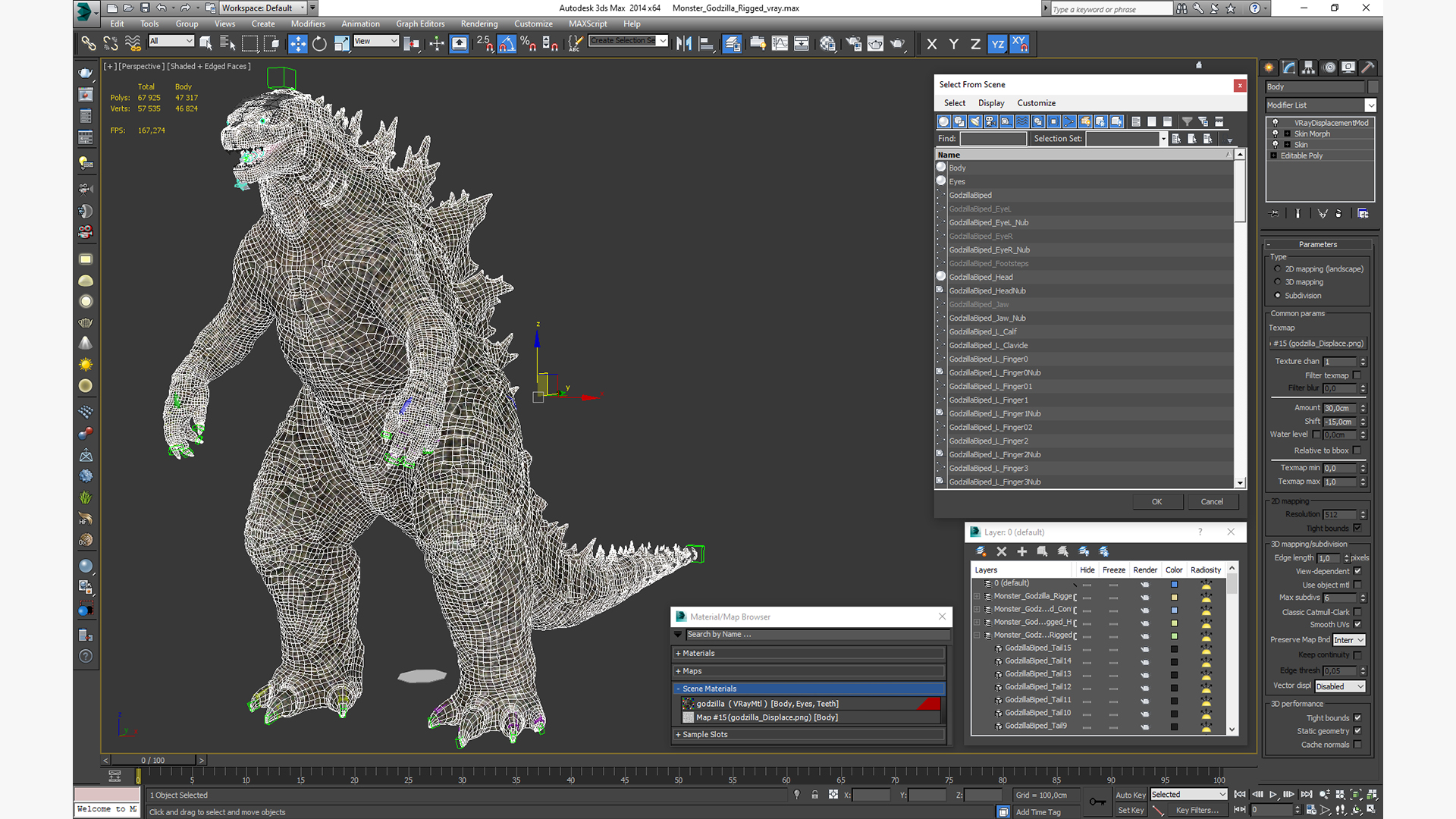
Task: Open the MAXScript menu
Action: pyautogui.click(x=588, y=24)
